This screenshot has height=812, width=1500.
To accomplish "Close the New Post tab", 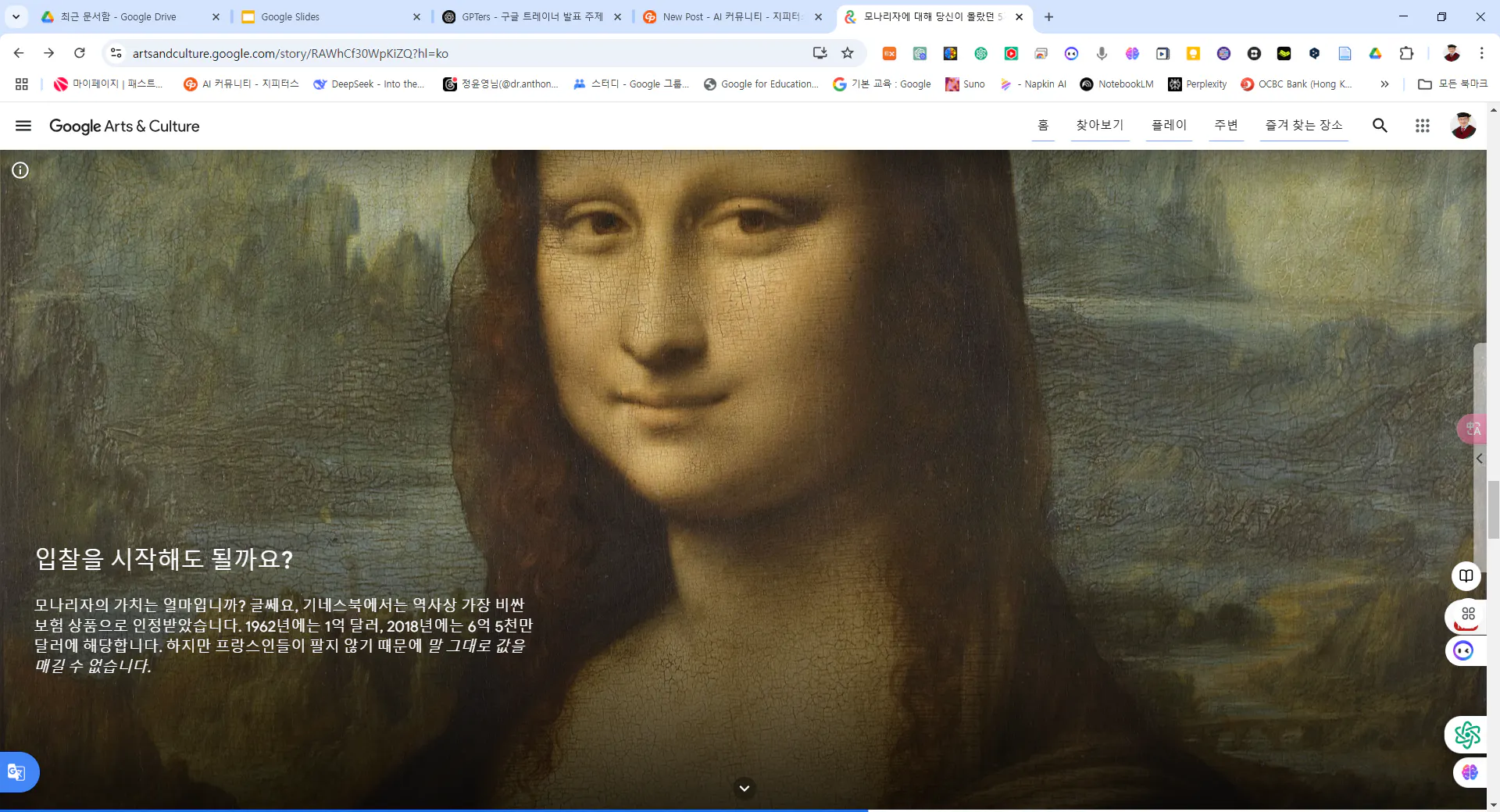I will pyautogui.click(x=818, y=16).
